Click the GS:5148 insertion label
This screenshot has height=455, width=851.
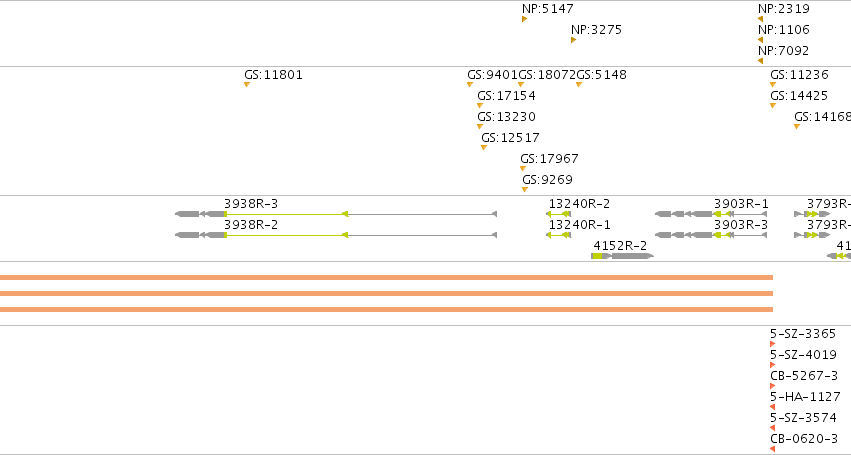pyautogui.click(x=601, y=75)
